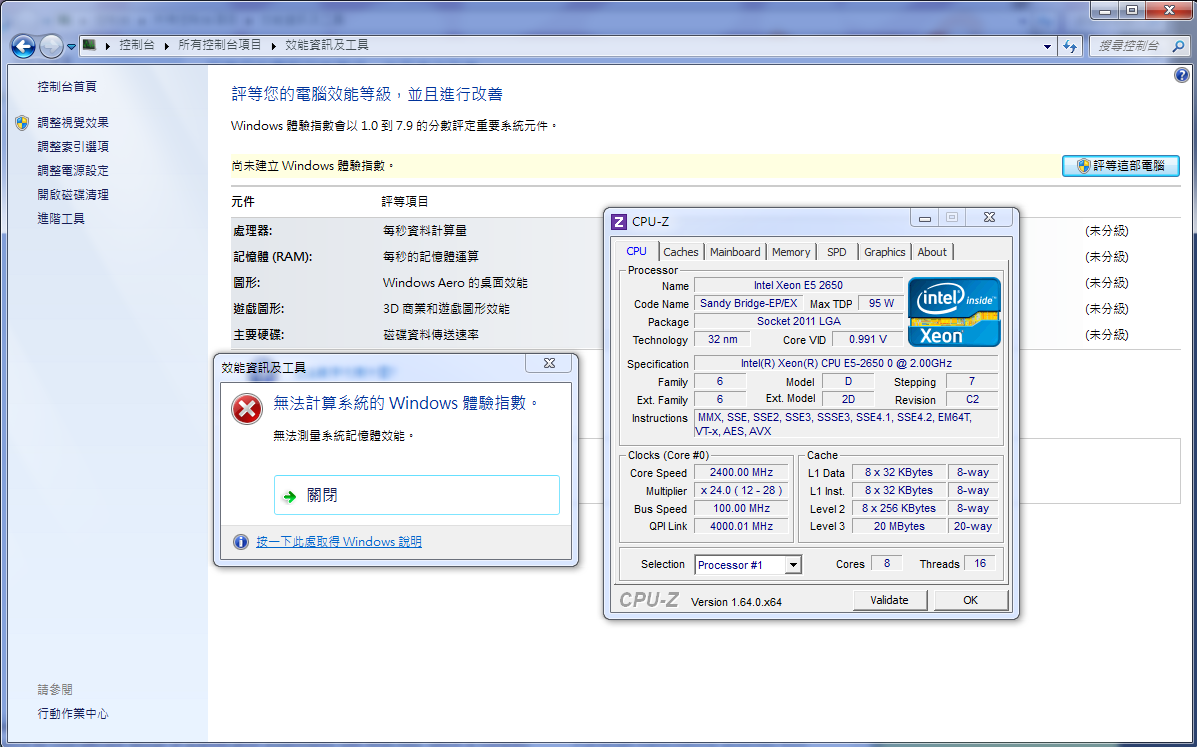Click the search magnifier icon
This screenshot has width=1197, height=747.
click(x=1179, y=46)
